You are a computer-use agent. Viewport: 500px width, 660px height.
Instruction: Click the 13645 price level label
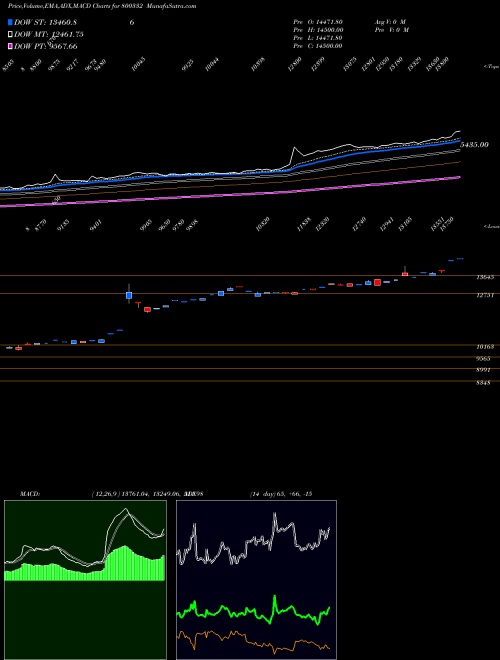click(485, 277)
